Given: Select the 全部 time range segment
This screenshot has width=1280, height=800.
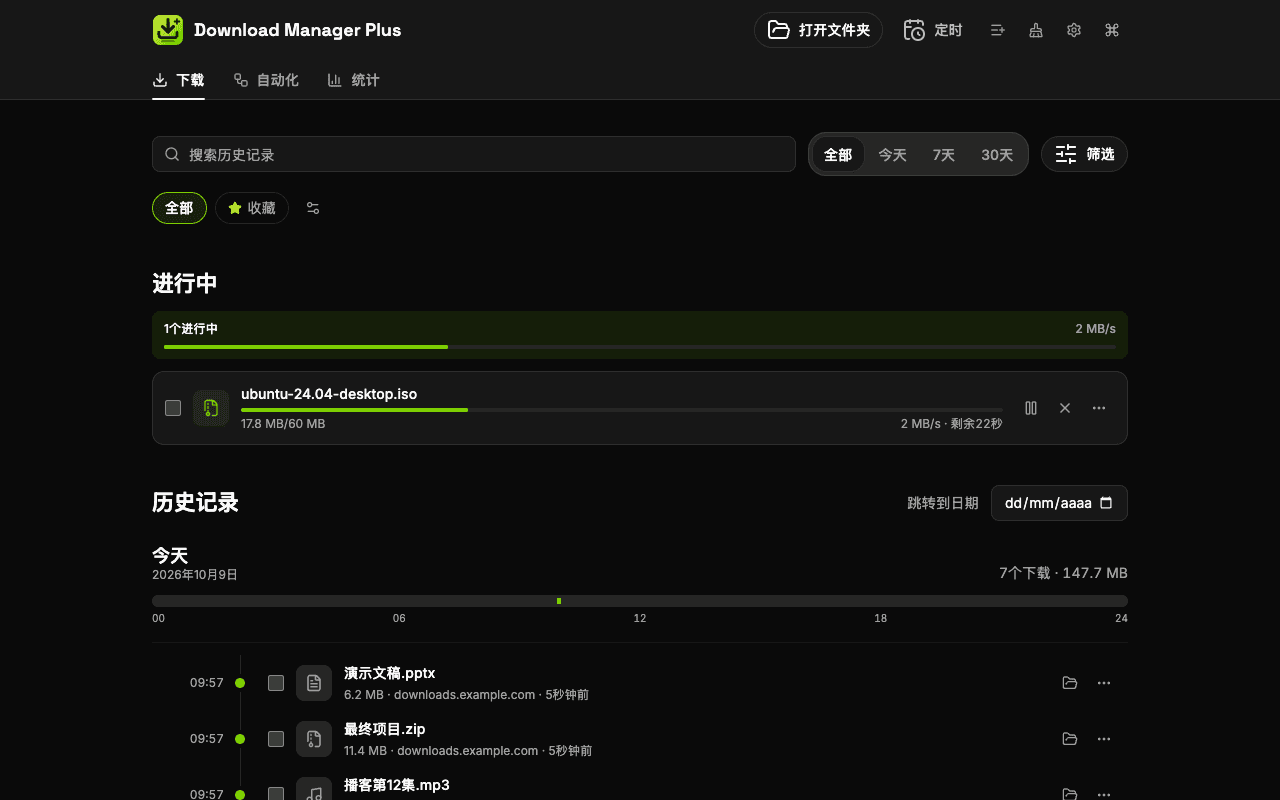Looking at the screenshot, I should point(838,154).
